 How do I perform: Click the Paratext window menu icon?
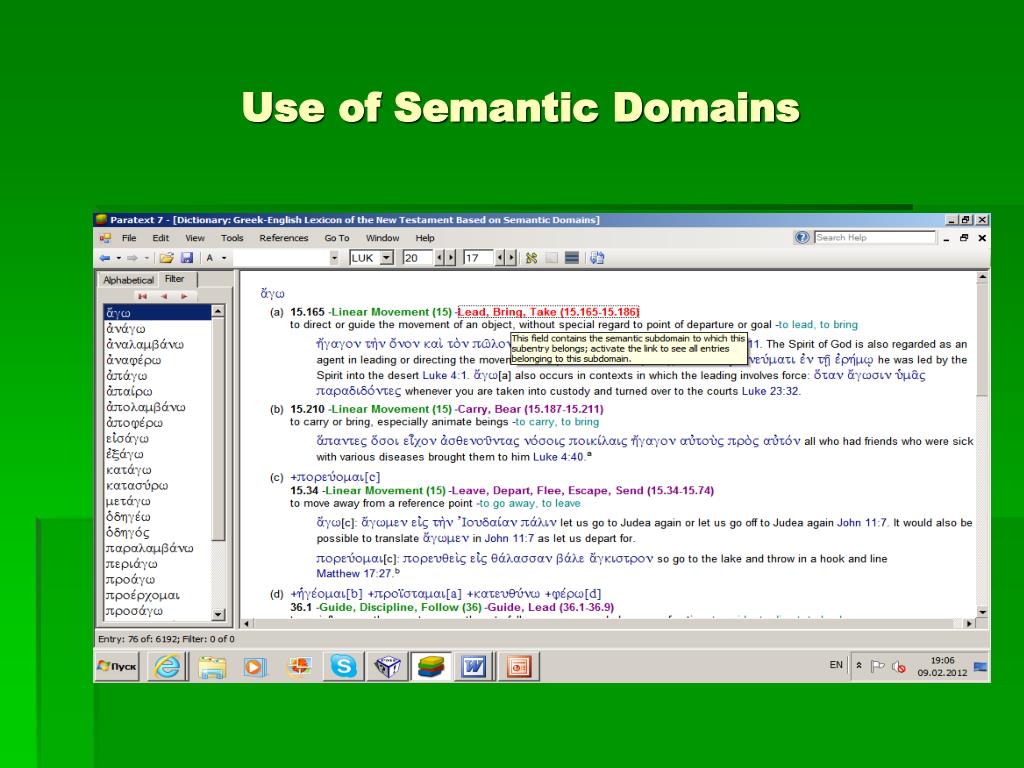(x=104, y=238)
